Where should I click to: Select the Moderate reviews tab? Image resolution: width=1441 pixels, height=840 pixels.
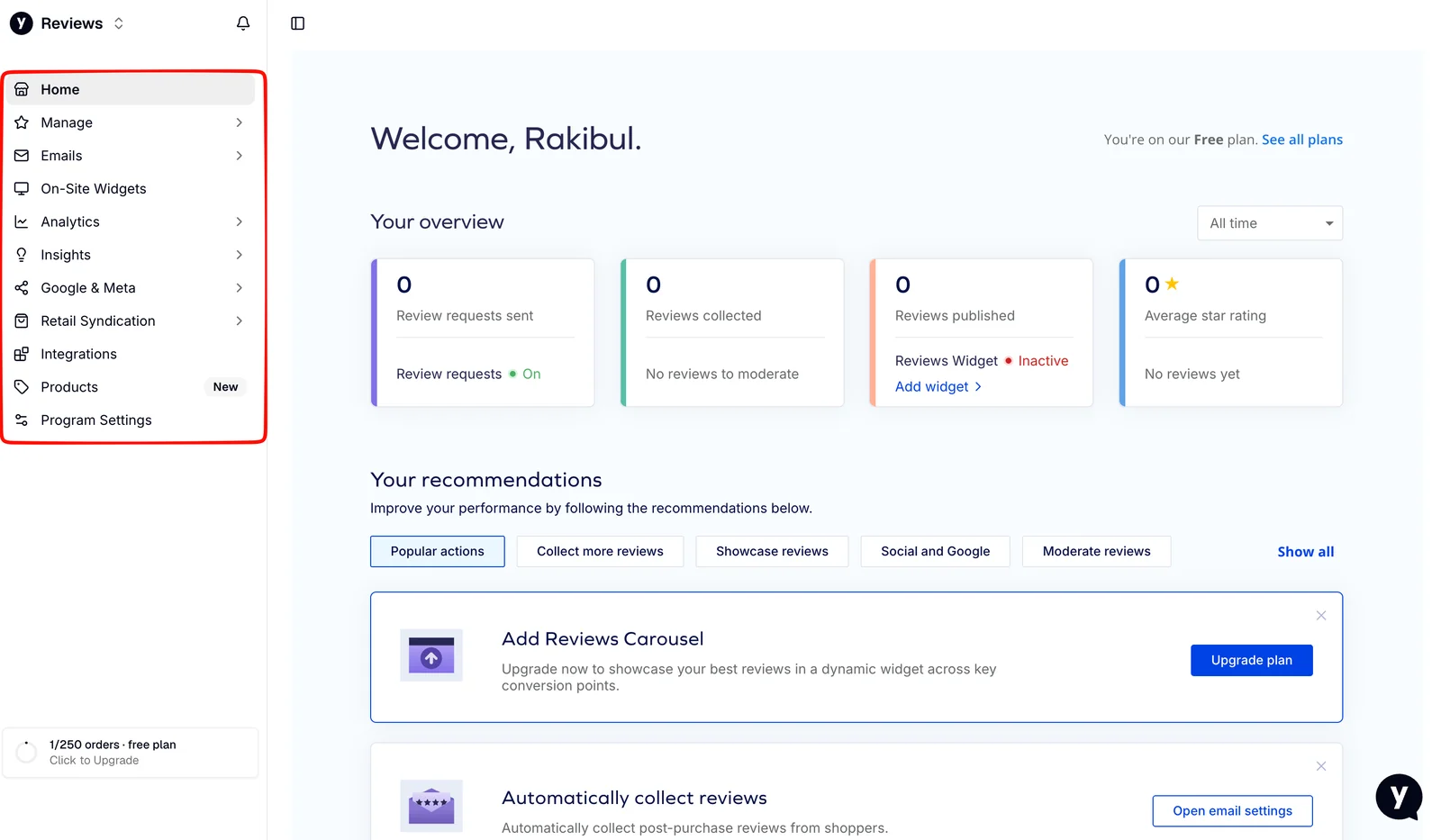click(1096, 551)
